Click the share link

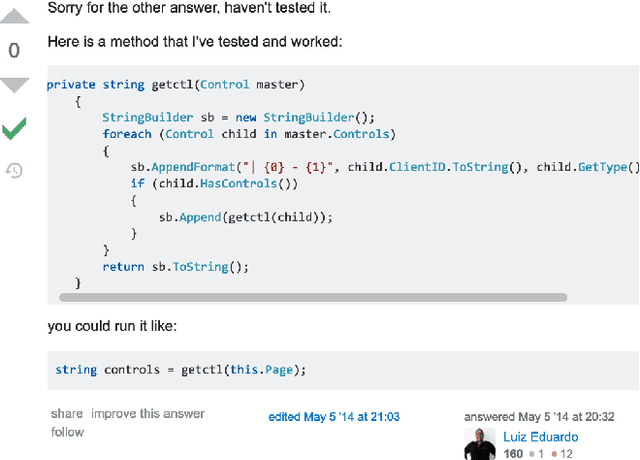coord(67,414)
